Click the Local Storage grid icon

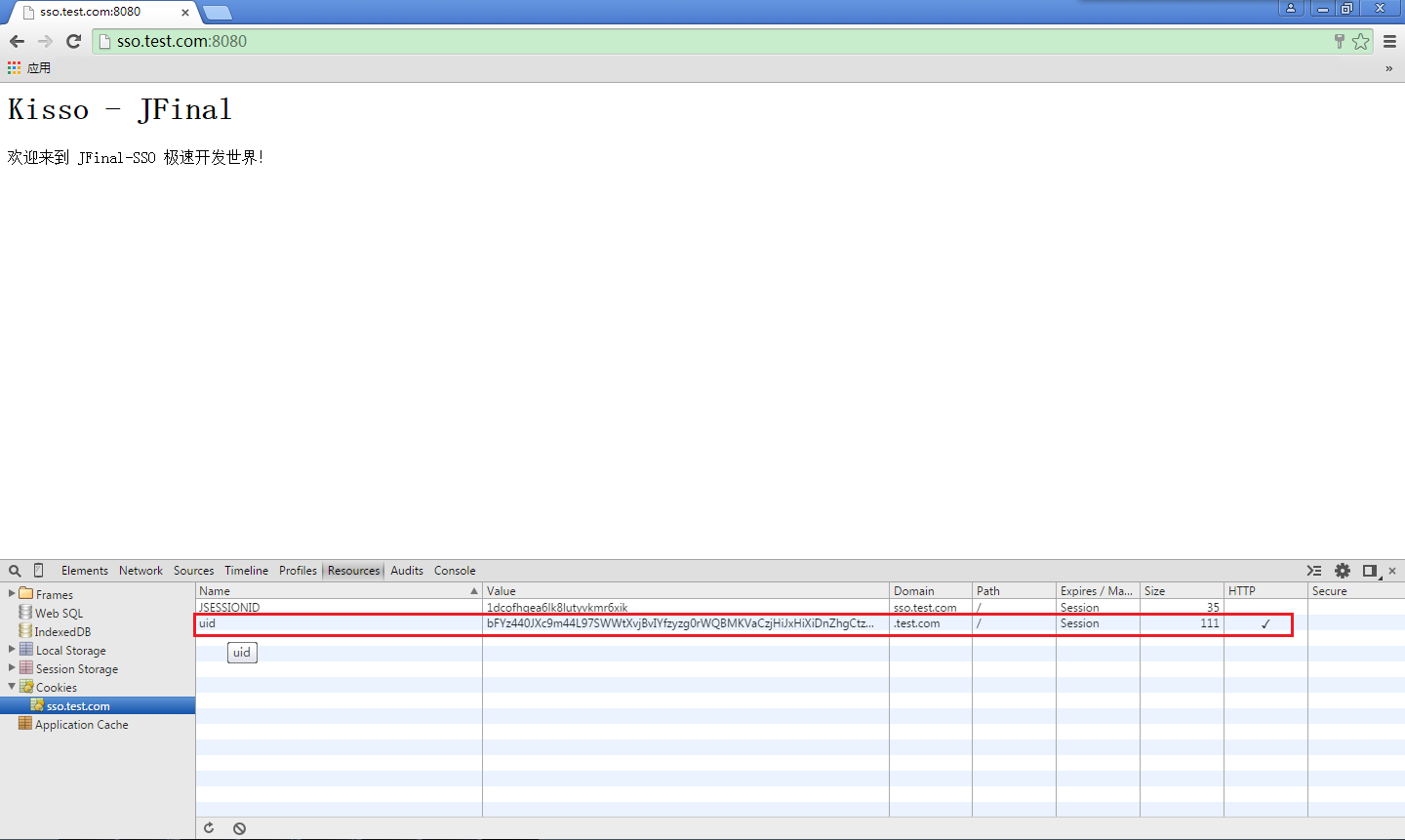[x=26, y=649]
